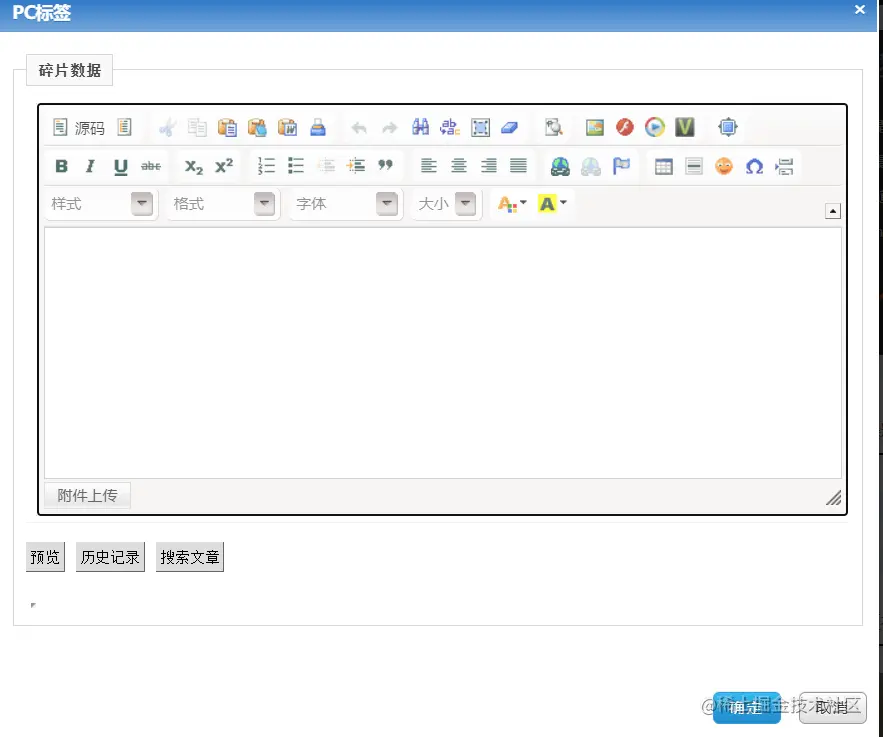Open the 大小 size dropdown

tap(446, 204)
